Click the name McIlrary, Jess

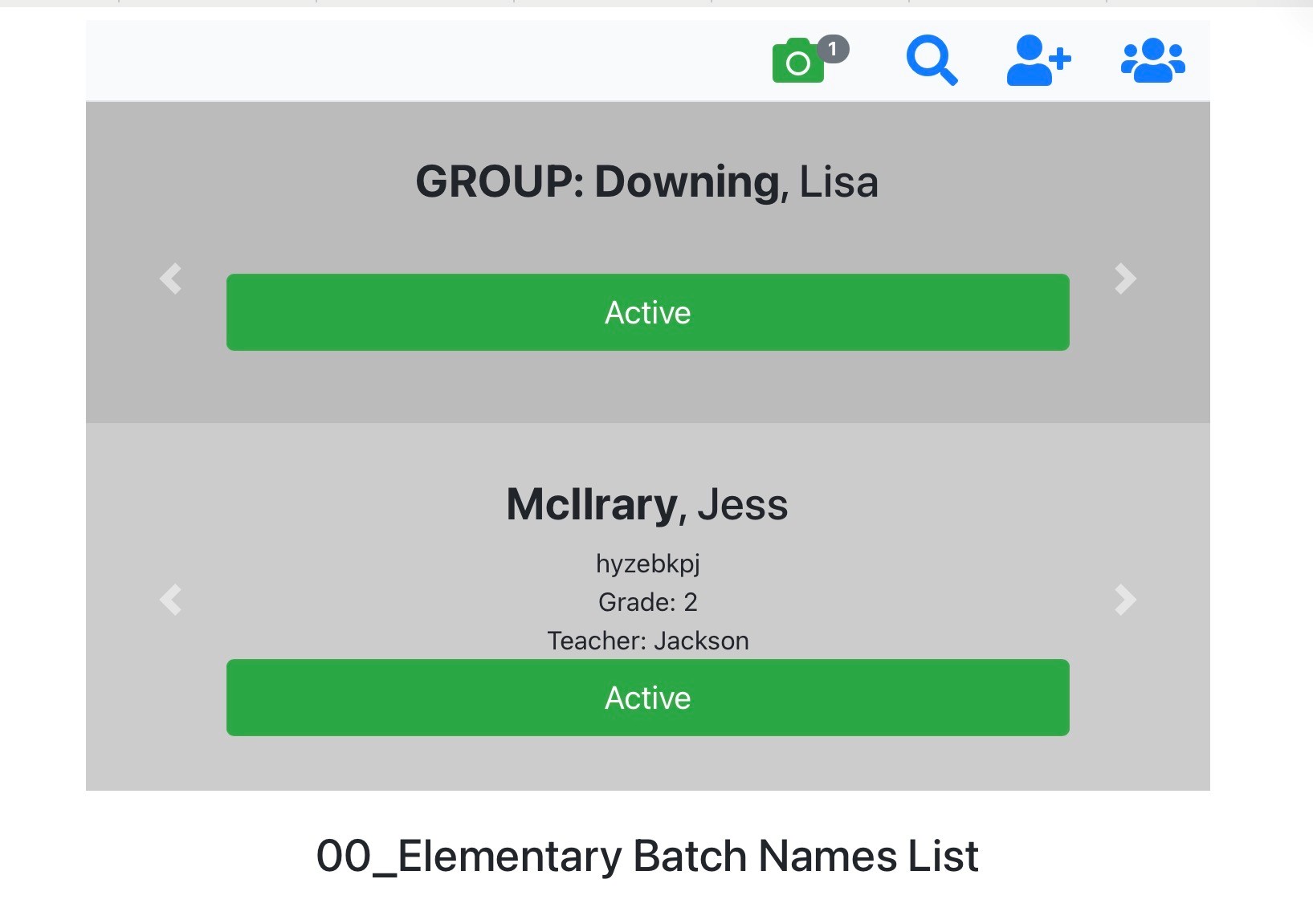646,504
